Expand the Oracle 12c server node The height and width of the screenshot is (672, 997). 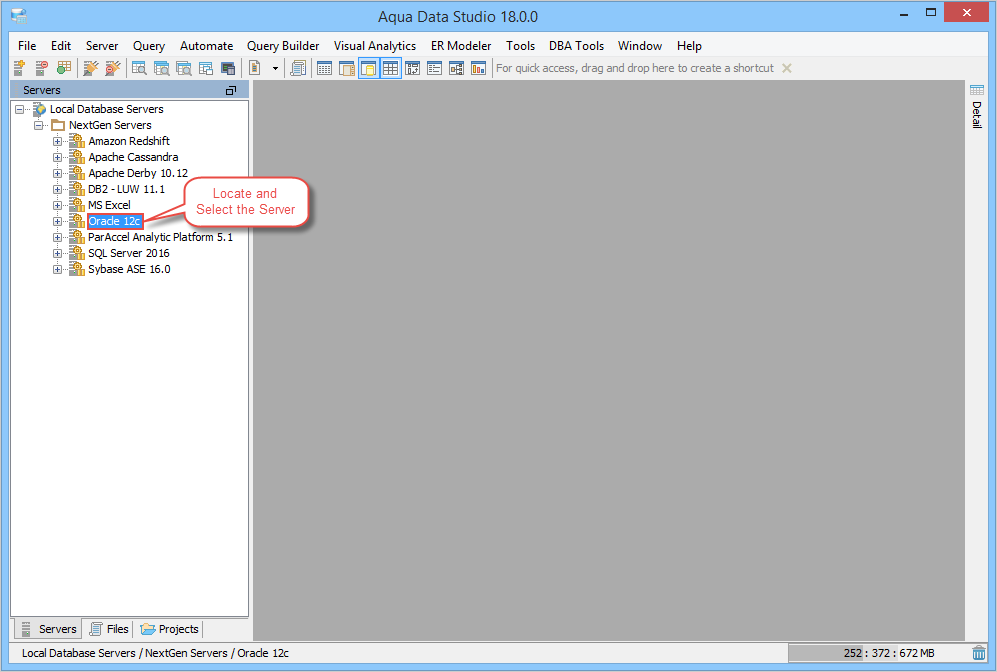click(57, 221)
